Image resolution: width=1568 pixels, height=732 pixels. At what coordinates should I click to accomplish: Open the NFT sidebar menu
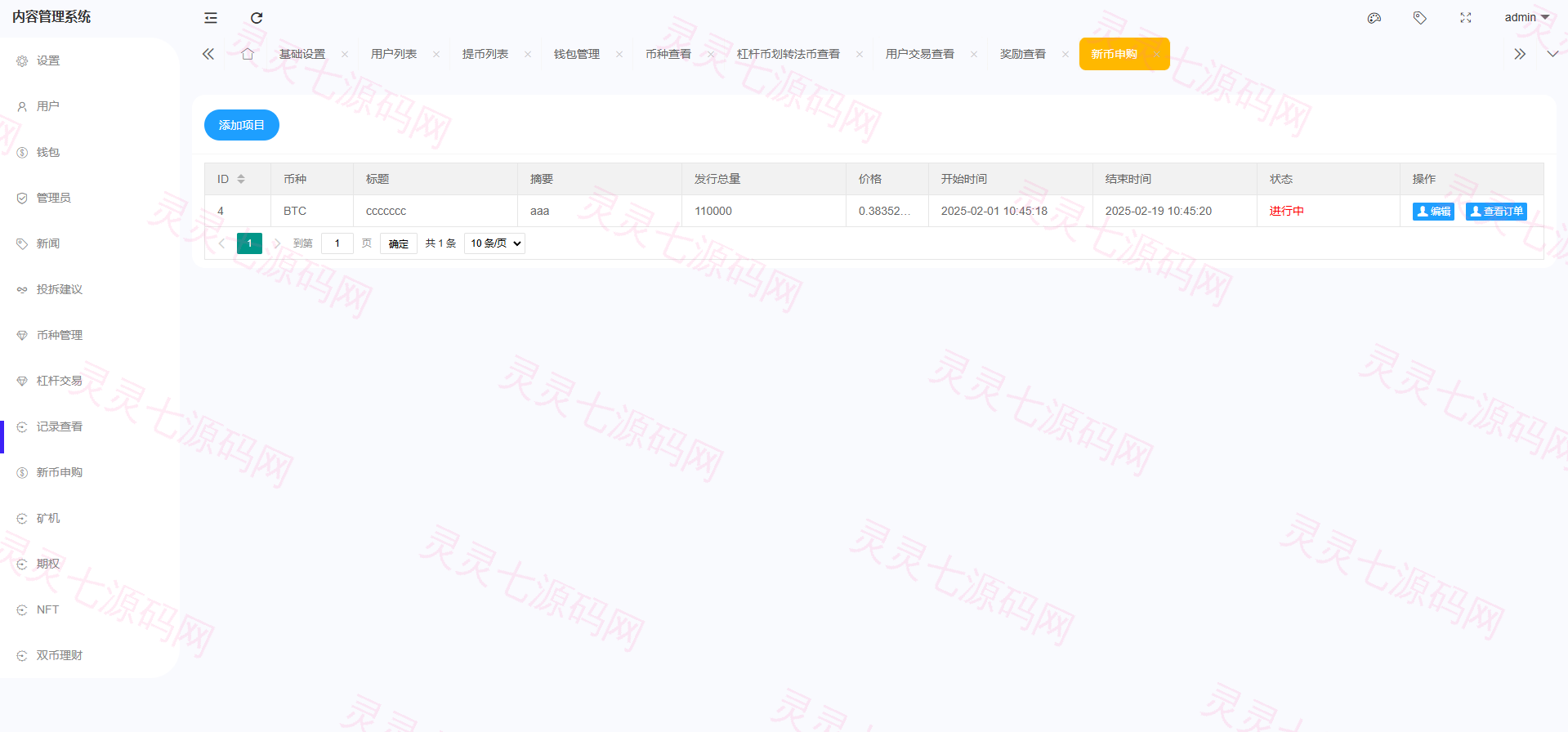pos(48,609)
